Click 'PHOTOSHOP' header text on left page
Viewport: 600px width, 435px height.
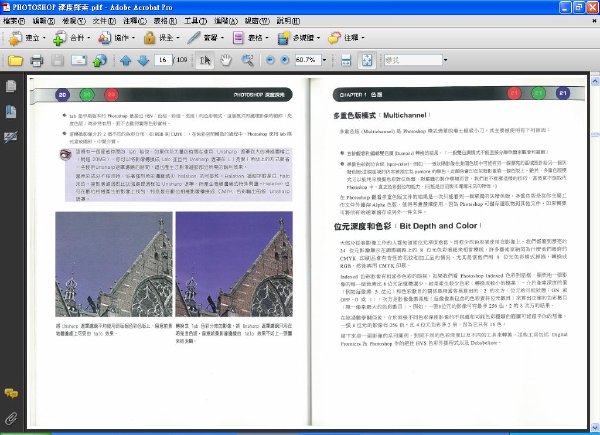[249, 95]
